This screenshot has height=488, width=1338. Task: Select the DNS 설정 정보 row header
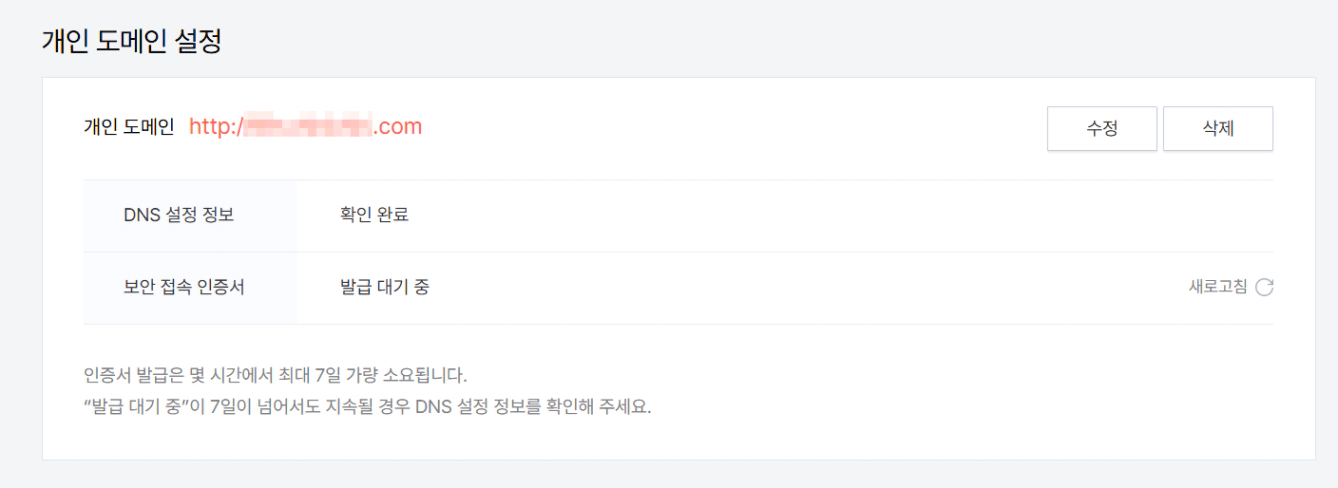pyautogui.click(x=178, y=215)
